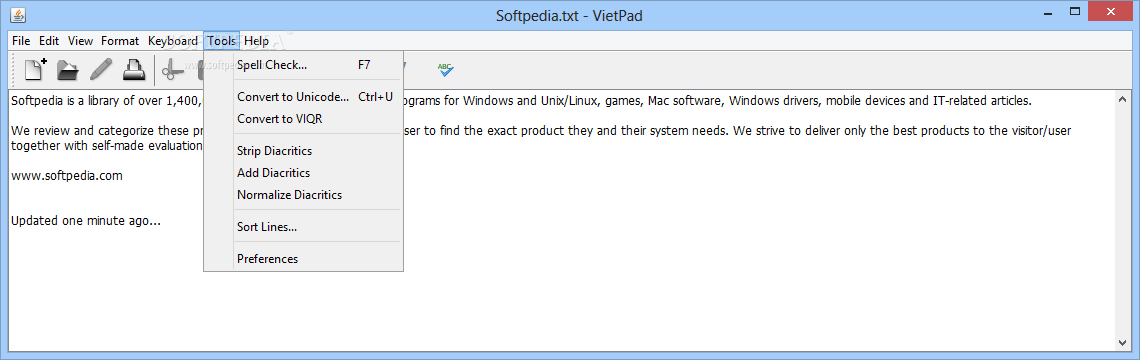
Task: Open the Help menu
Action: pyautogui.click(x=256, y=41)
